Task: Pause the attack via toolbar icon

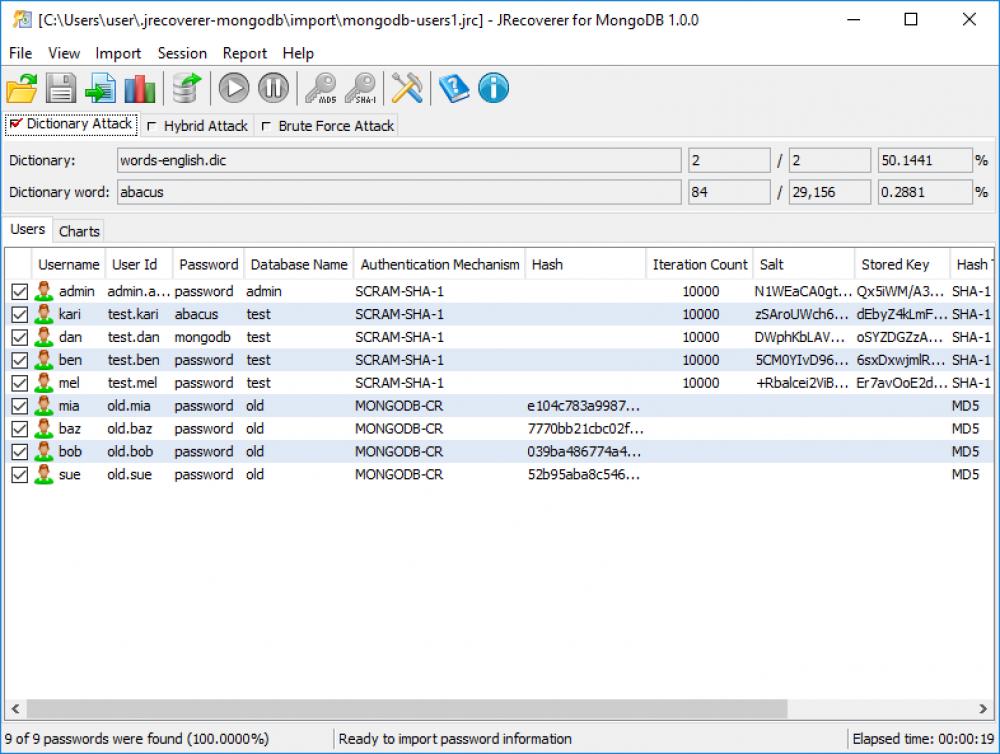Action: [x=272, y=88]
